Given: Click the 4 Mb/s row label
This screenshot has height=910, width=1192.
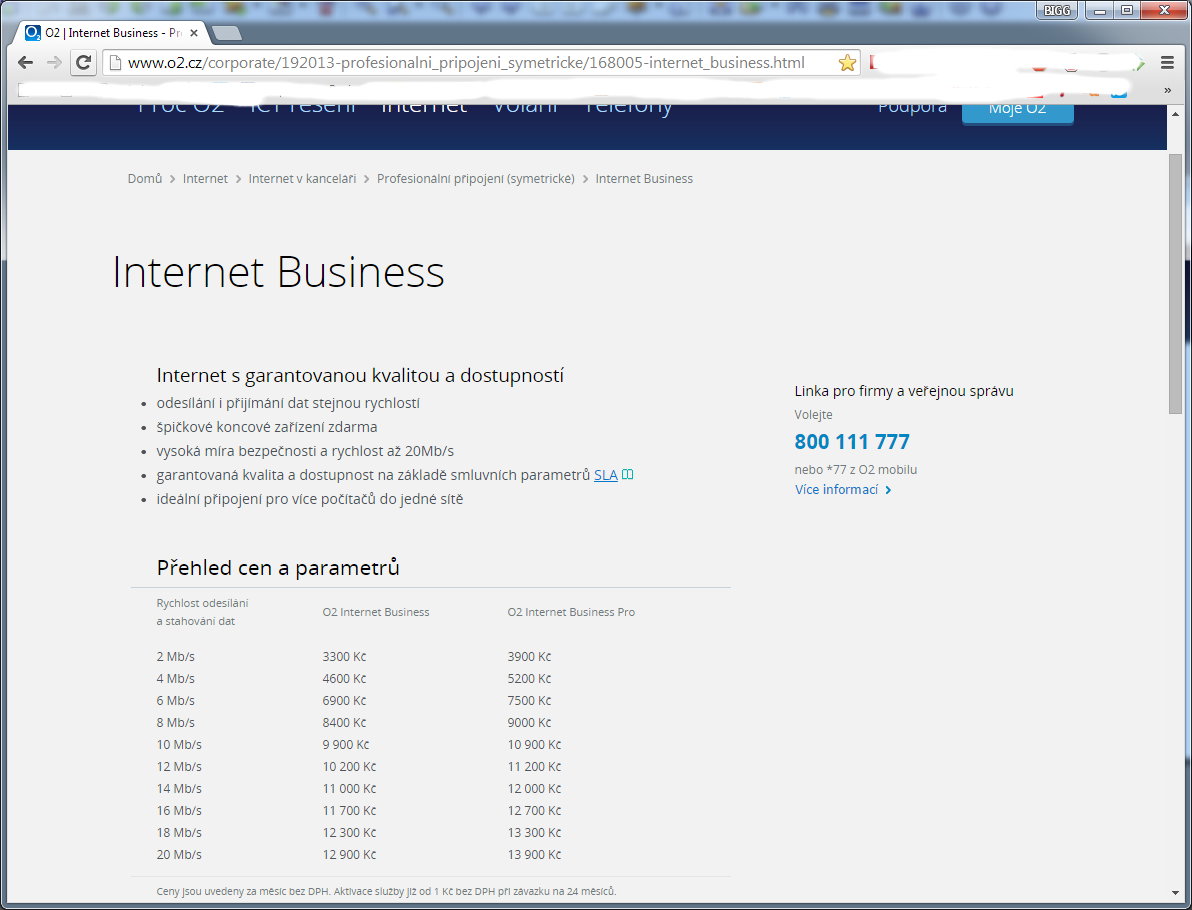Looking at the screenshot, I should (x=176, y=679).
